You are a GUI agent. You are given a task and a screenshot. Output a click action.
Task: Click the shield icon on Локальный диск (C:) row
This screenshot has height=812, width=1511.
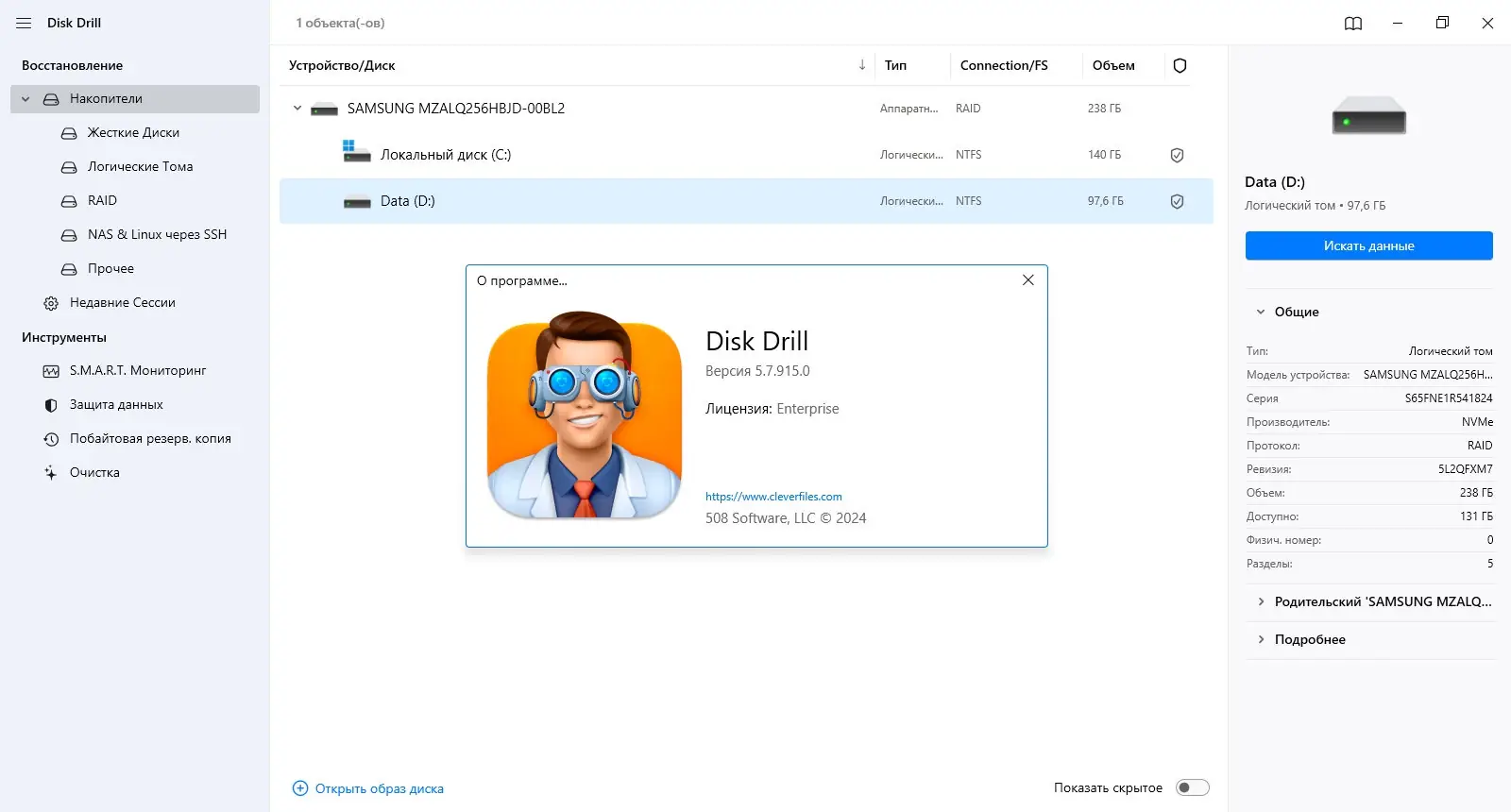pos(1177,155)
